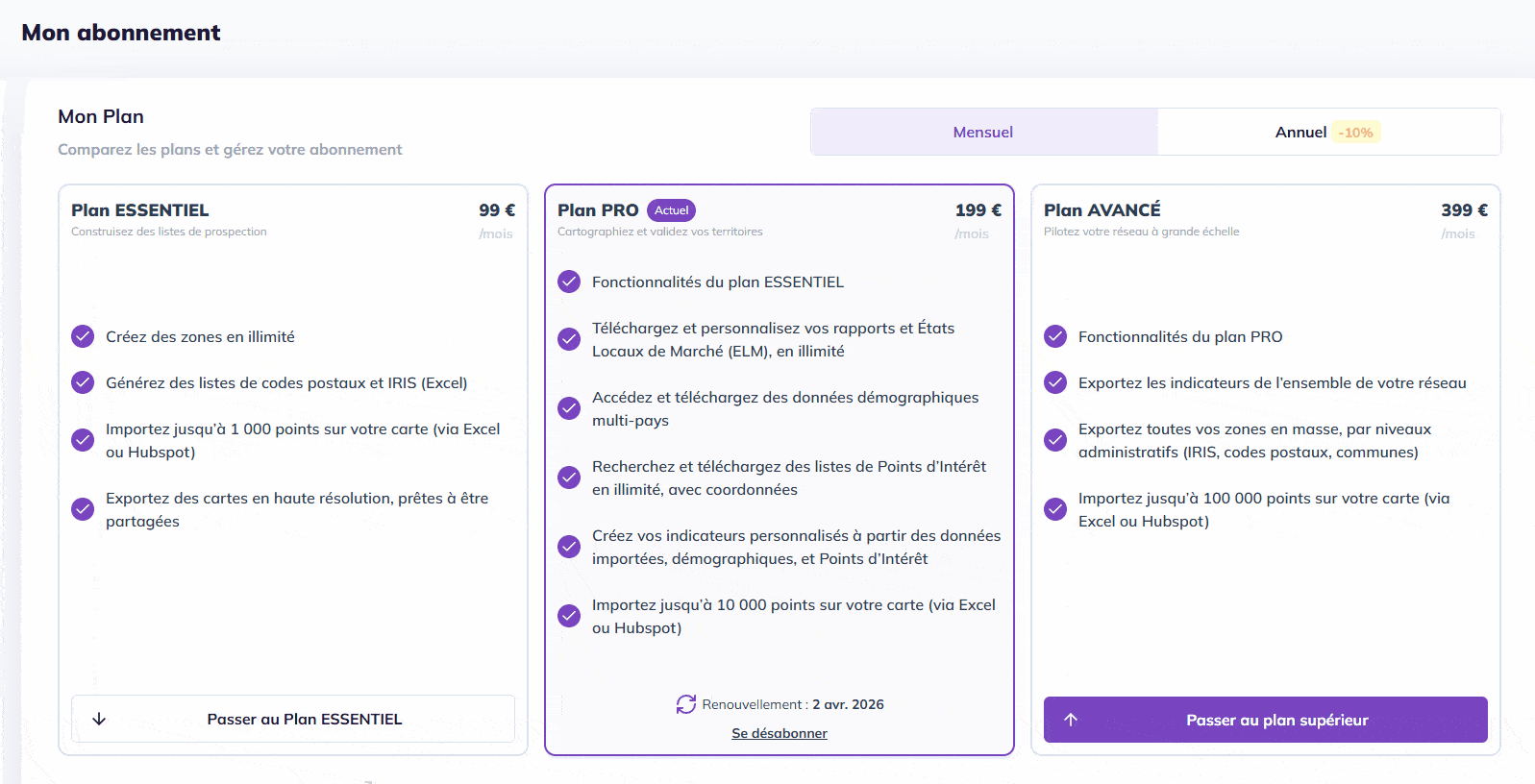Switch to Mensuel billing

(x=983, y=132)
